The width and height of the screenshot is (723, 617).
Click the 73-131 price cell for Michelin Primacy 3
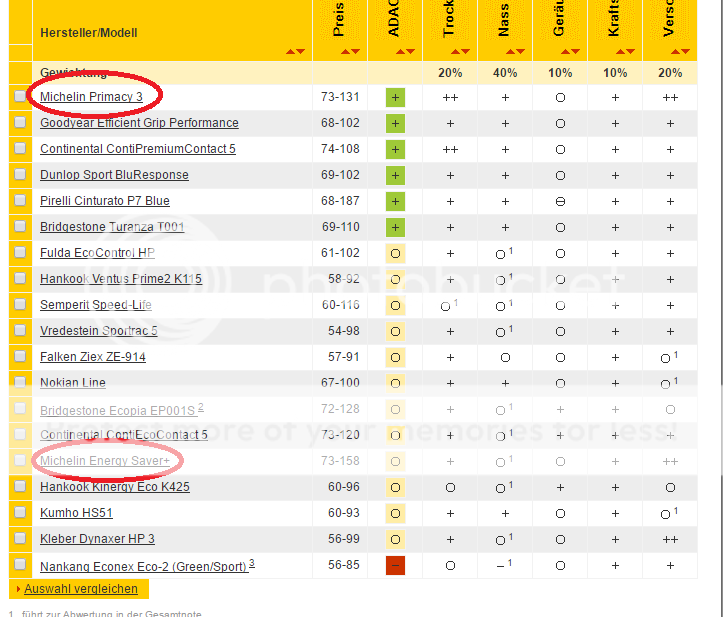340,97
